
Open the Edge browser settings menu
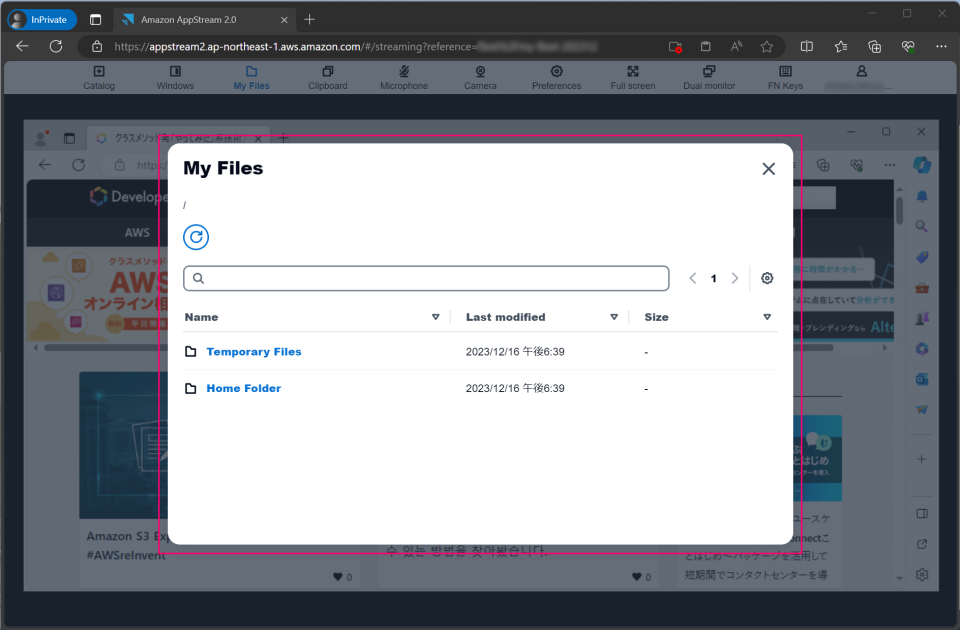(941, 46)
